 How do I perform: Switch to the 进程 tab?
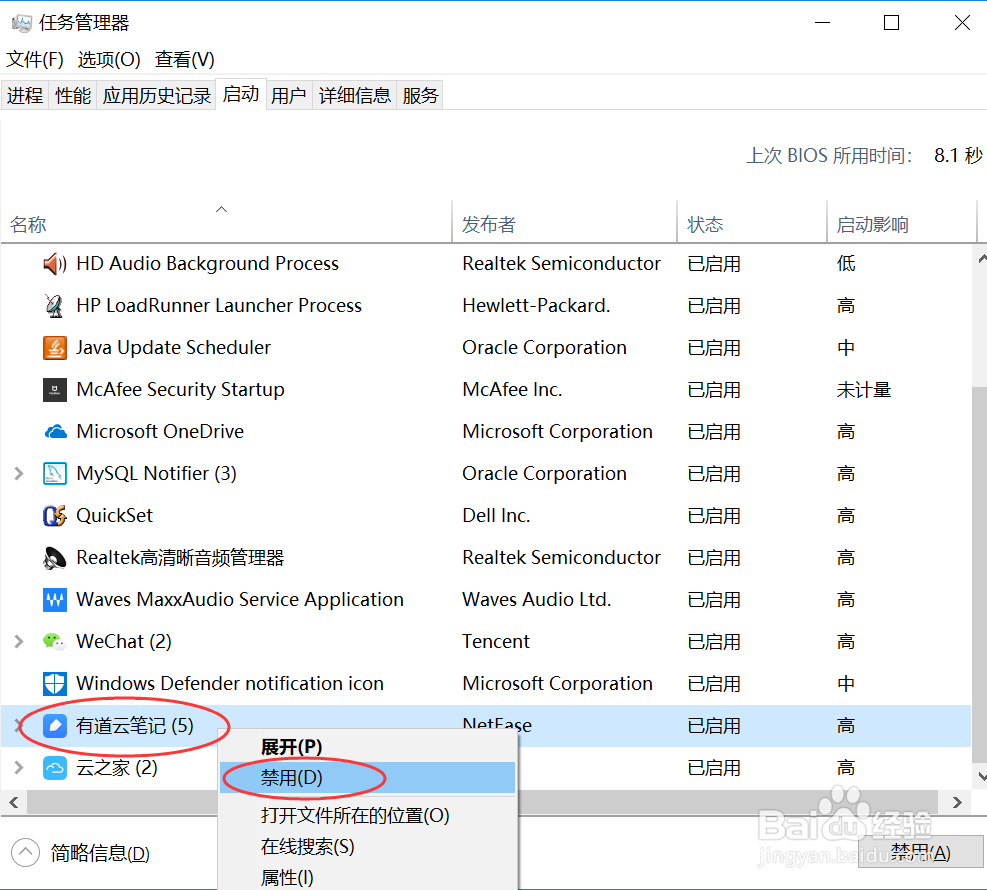click(x=25, y=96)
